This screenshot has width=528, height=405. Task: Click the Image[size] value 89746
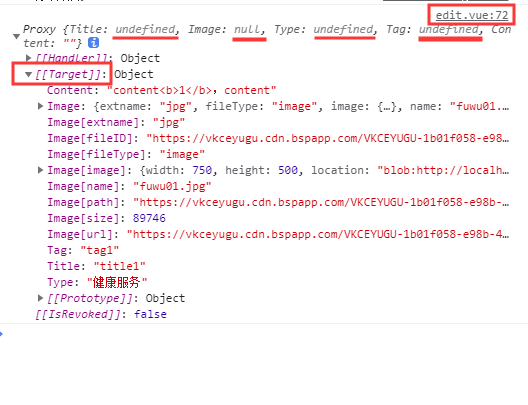tap(149, 218)
